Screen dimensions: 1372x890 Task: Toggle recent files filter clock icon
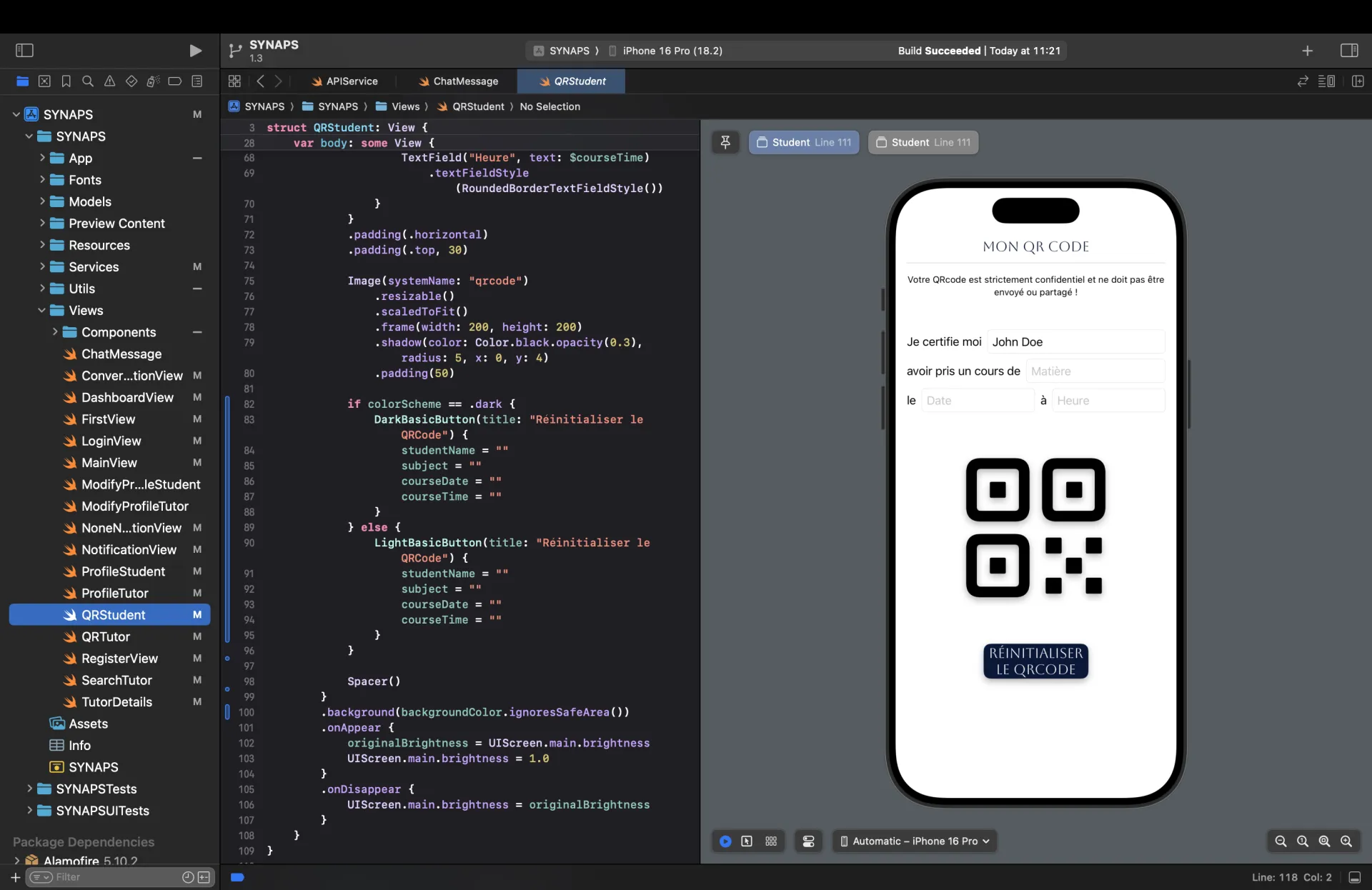pos(188,877)
